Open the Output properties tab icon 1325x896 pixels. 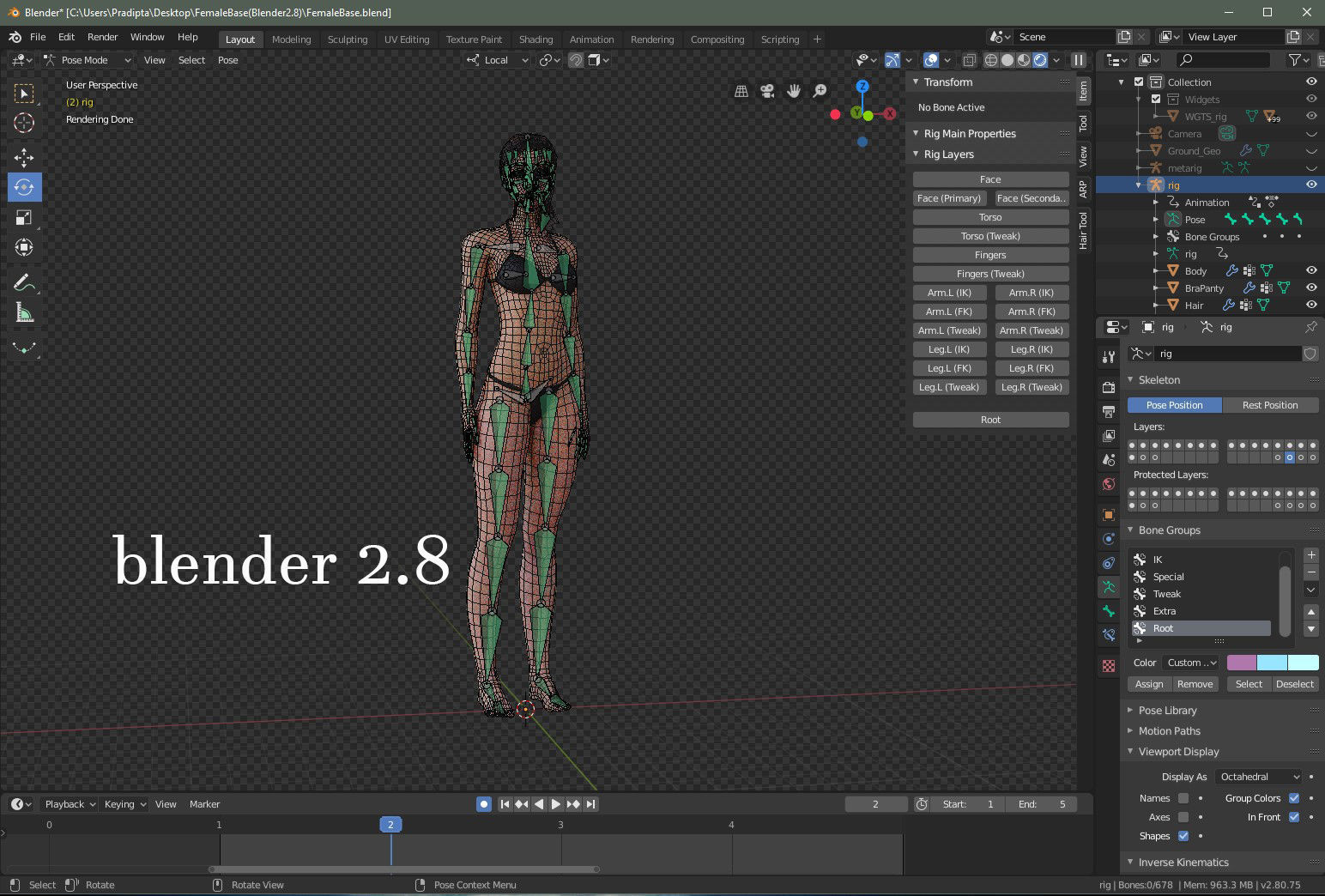(1109, 412)
